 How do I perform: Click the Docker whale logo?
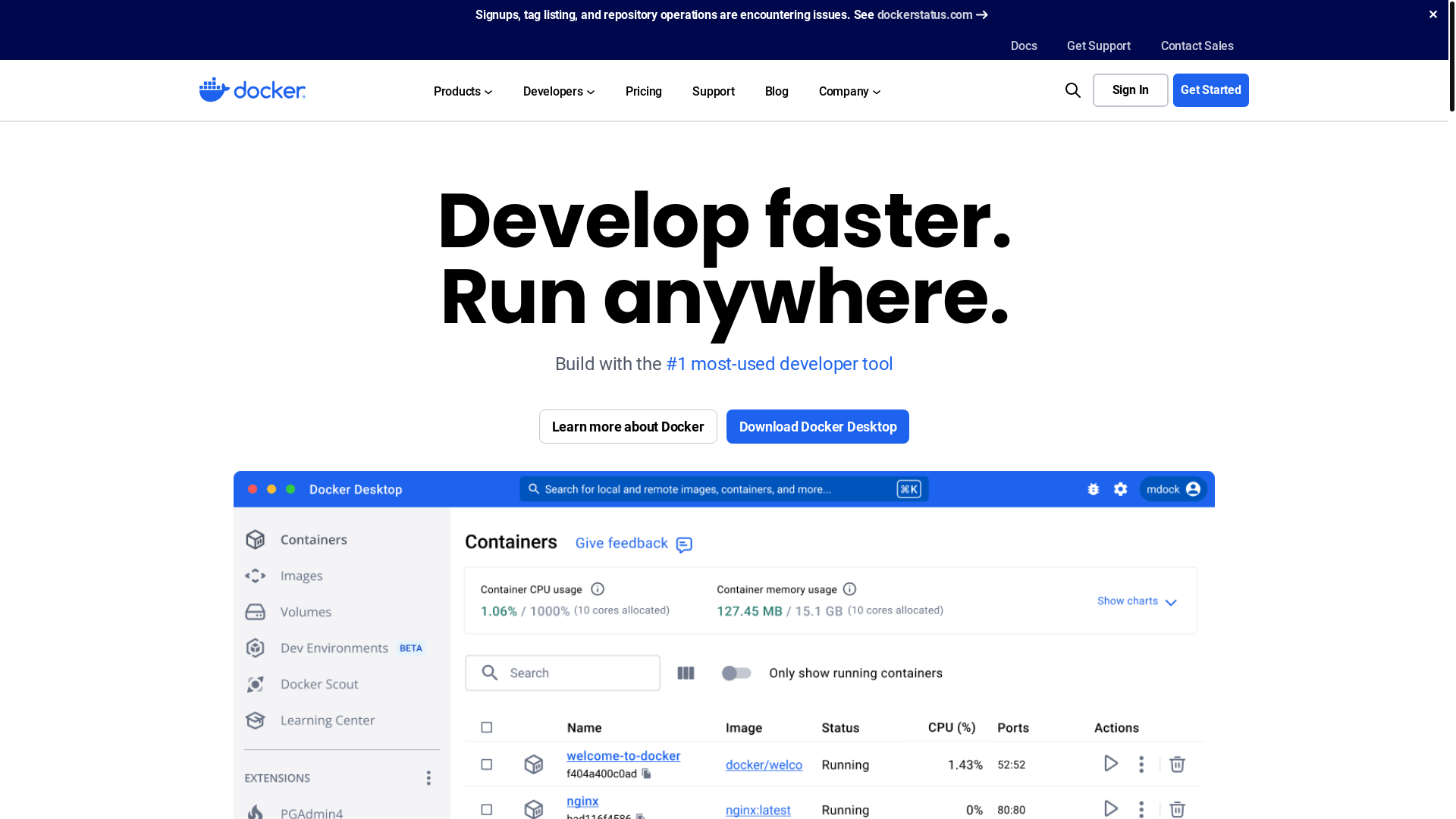[x=252, y=90]
